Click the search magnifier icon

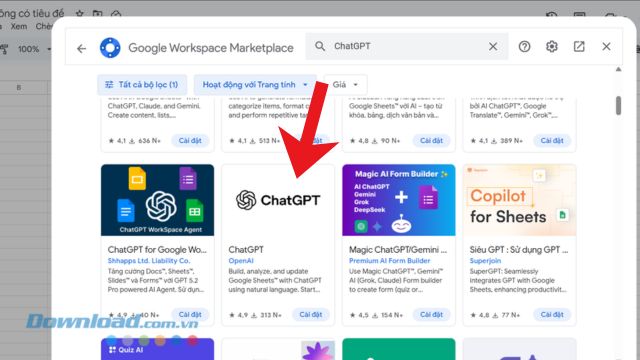point(320,46)
